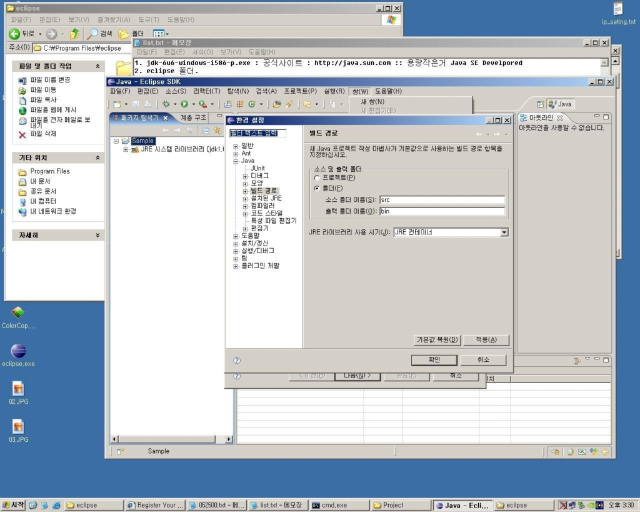This screenshot has height=512, width=640.
Task: Click the 소스 폴더 이름 src field
Action: [442, 200]
